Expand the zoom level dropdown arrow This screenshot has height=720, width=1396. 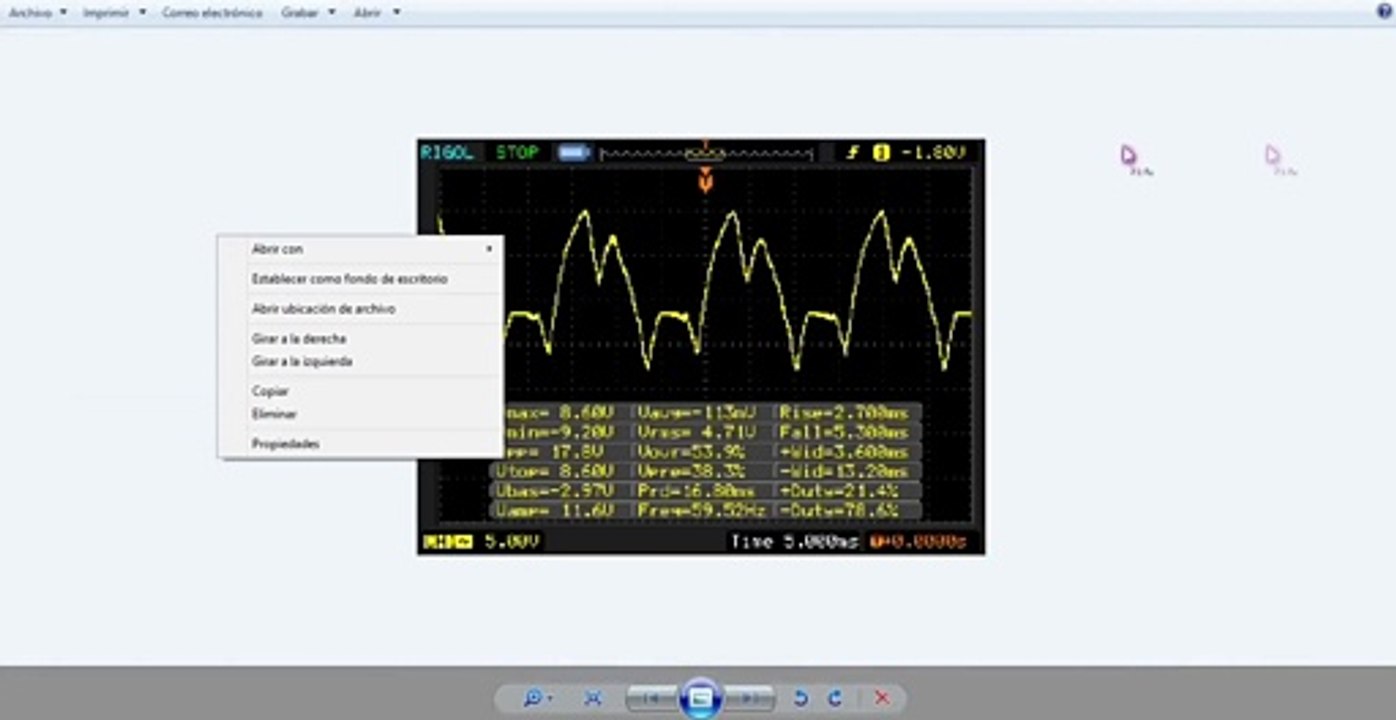(x=550, y=699)
